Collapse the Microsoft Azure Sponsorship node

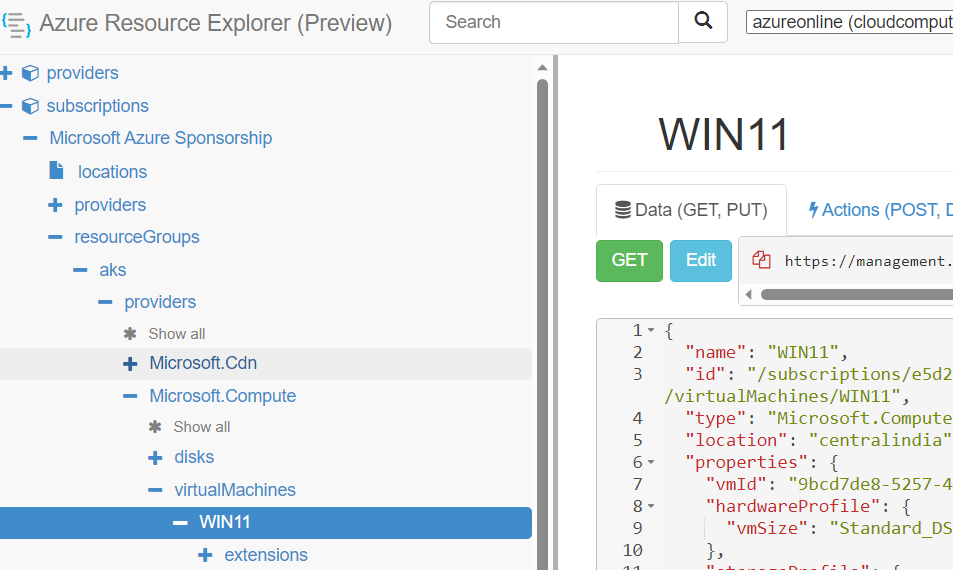[30, 139]
